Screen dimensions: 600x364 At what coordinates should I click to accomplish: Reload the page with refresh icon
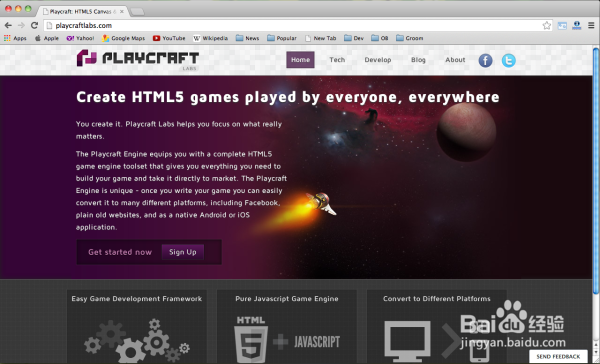(x=34, y=26)
